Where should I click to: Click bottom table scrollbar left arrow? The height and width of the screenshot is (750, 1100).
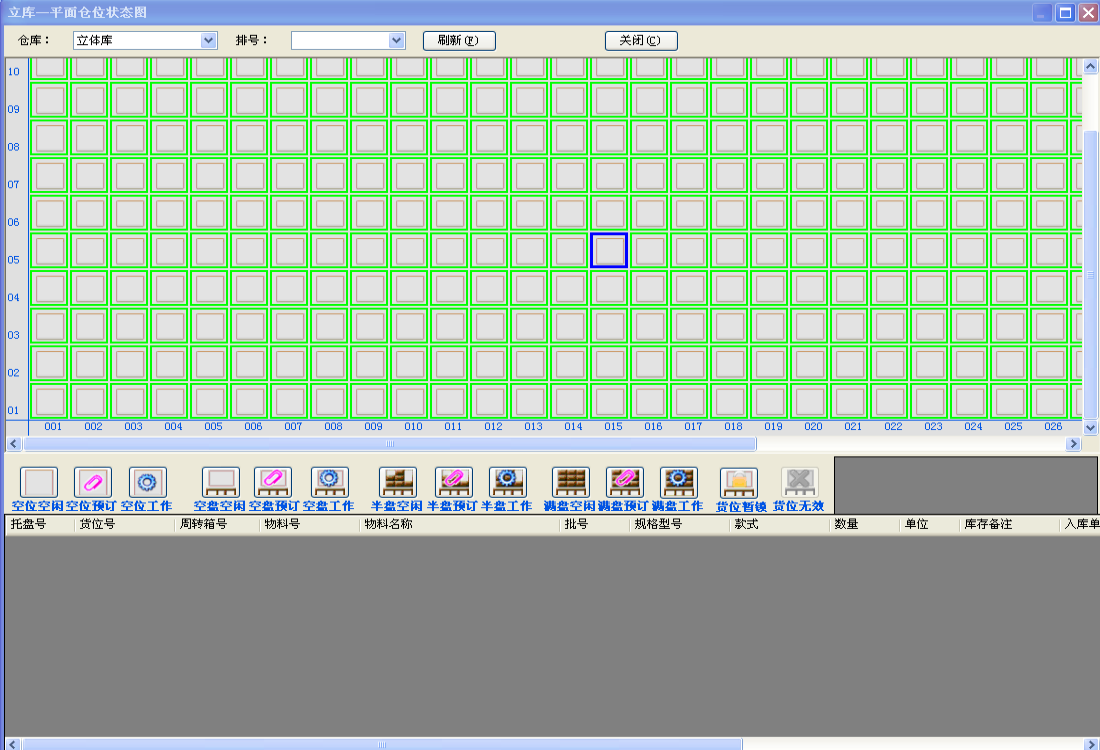(12, 744)
